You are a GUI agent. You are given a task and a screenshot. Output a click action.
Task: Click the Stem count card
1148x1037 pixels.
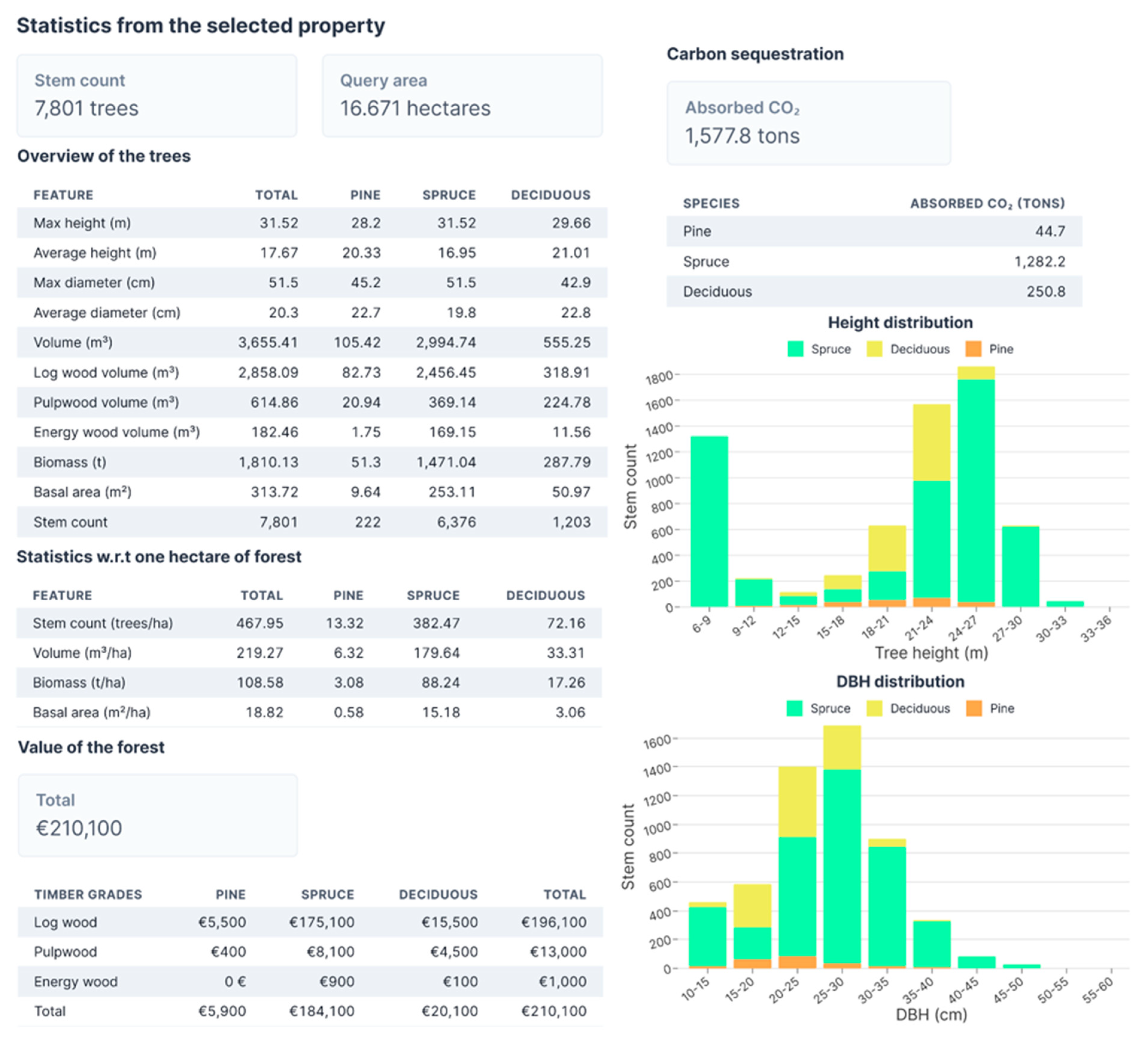pos(157,96)
